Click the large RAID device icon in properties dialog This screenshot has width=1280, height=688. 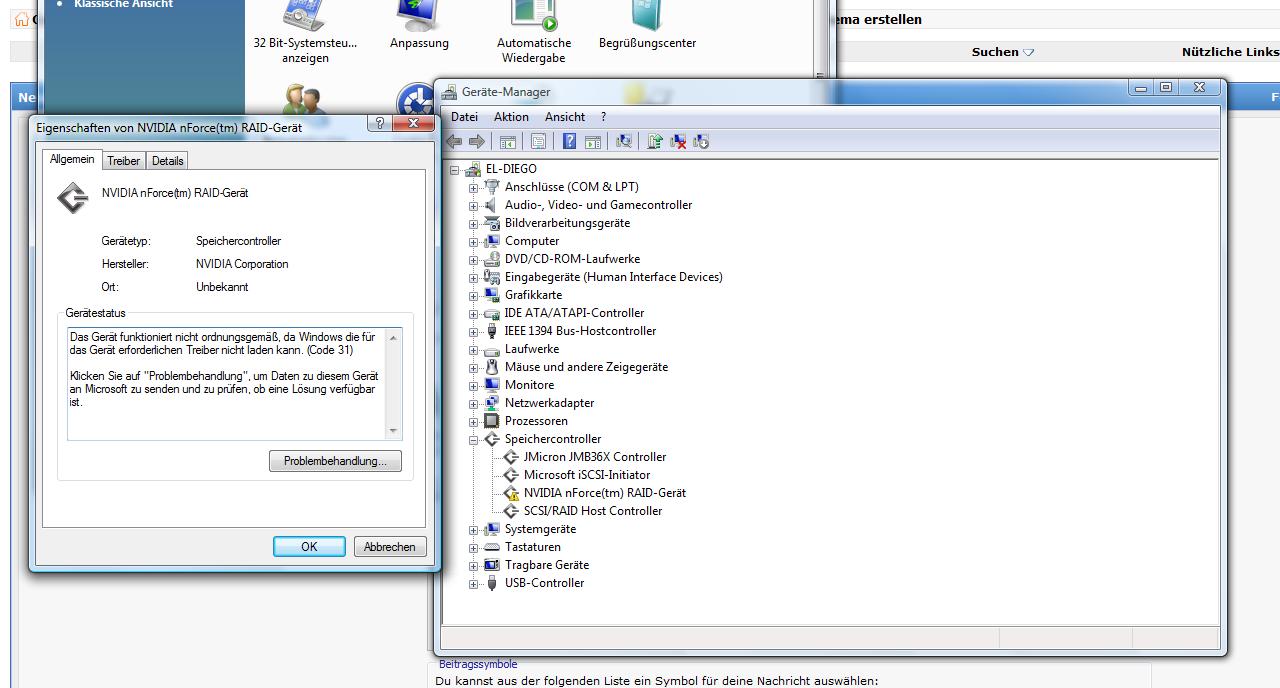[73, 198]
